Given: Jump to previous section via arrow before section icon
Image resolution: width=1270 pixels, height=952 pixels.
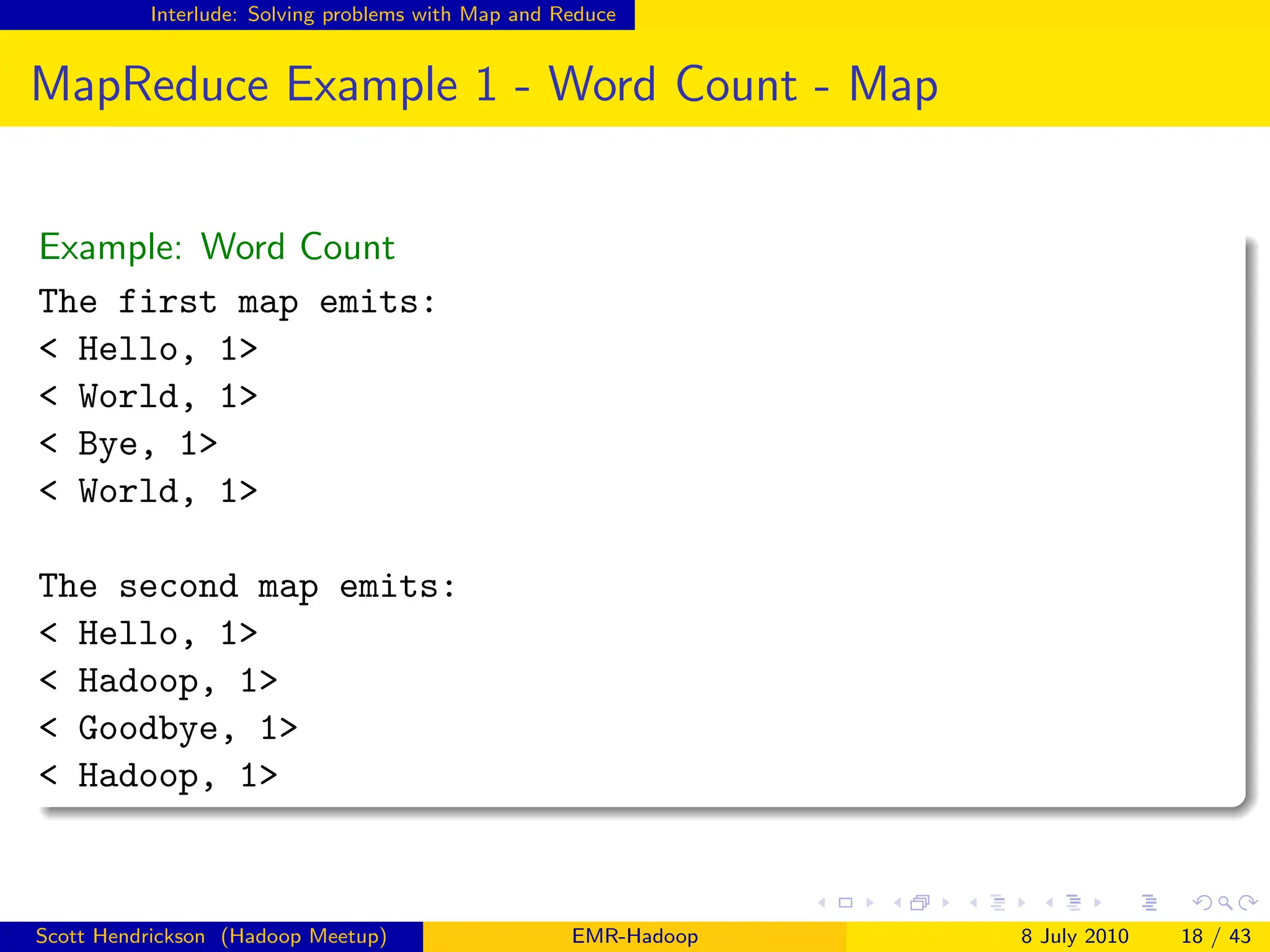Looking at the screenshot, I should (x=1049, y=903).
